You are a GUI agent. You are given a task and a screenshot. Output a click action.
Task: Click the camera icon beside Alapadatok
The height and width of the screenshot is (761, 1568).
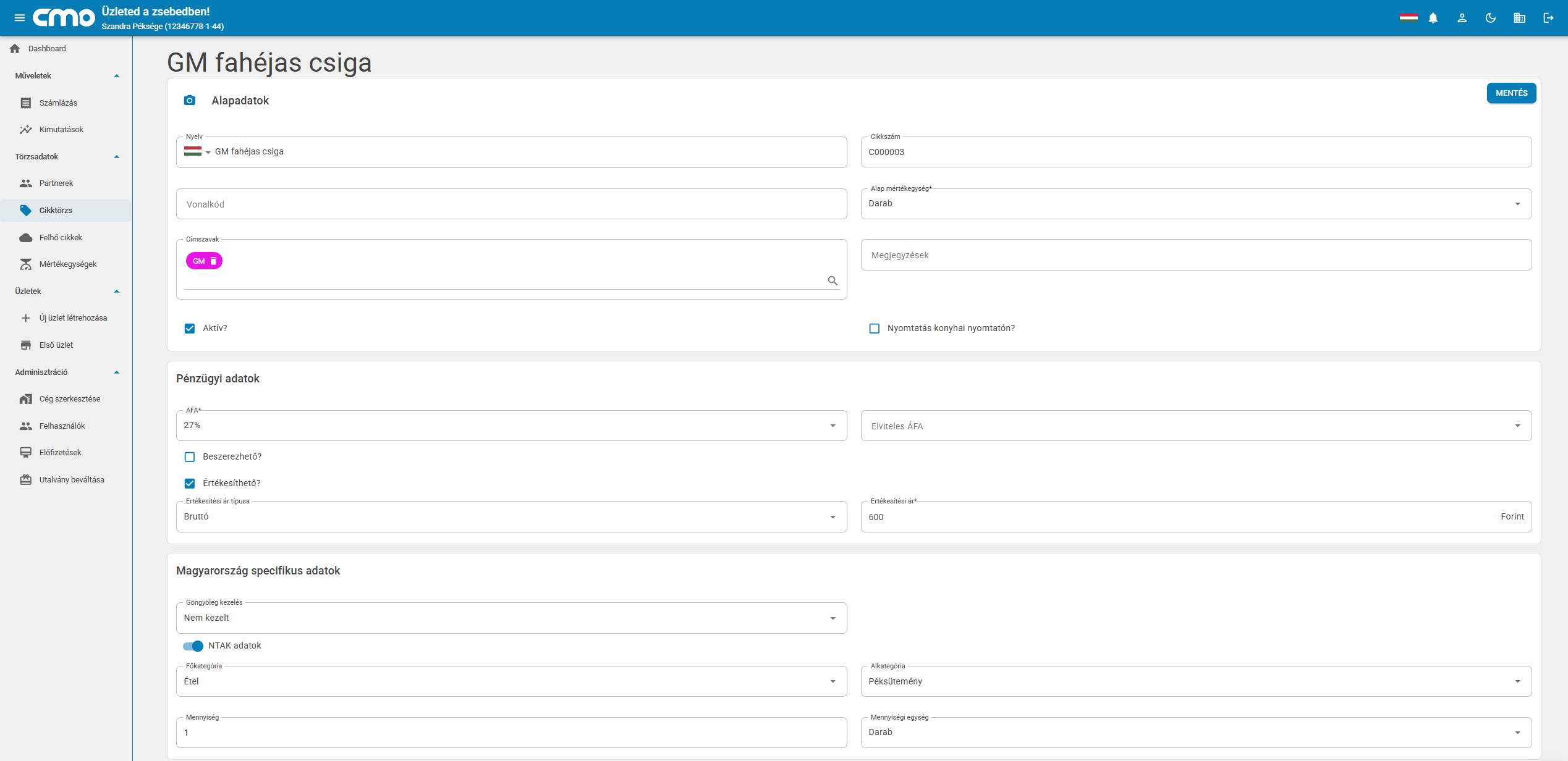pyautogui.click(x=190, y=100)
